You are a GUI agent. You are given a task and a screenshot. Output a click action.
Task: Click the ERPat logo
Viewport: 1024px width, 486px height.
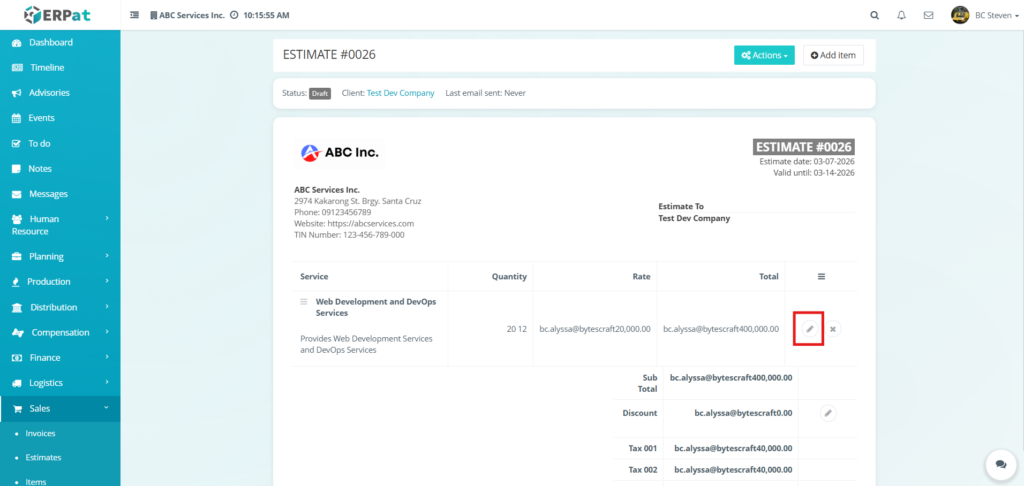coord(60,16)
